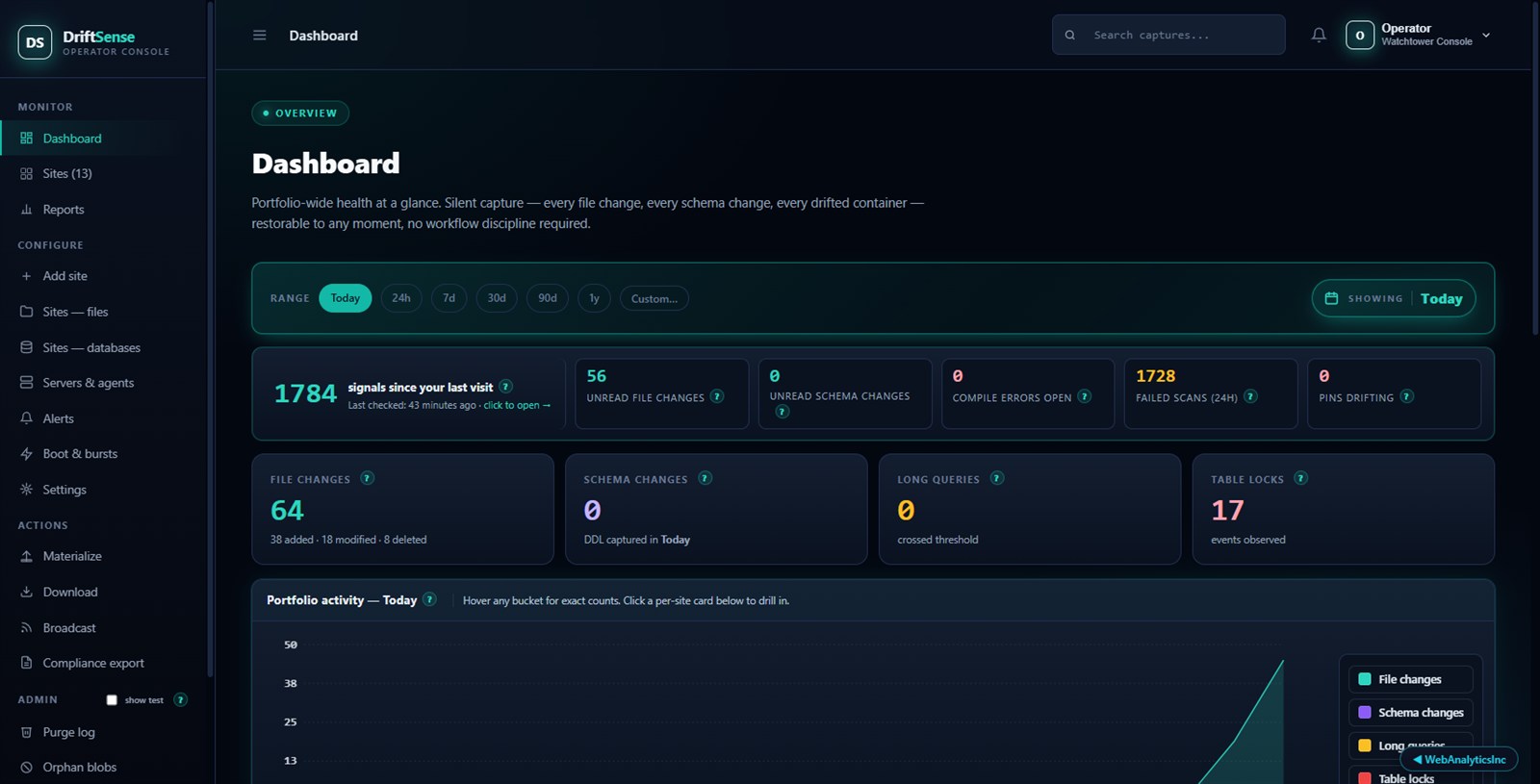
Task: Click the 'click to open' link
Action: click(517, 405)
